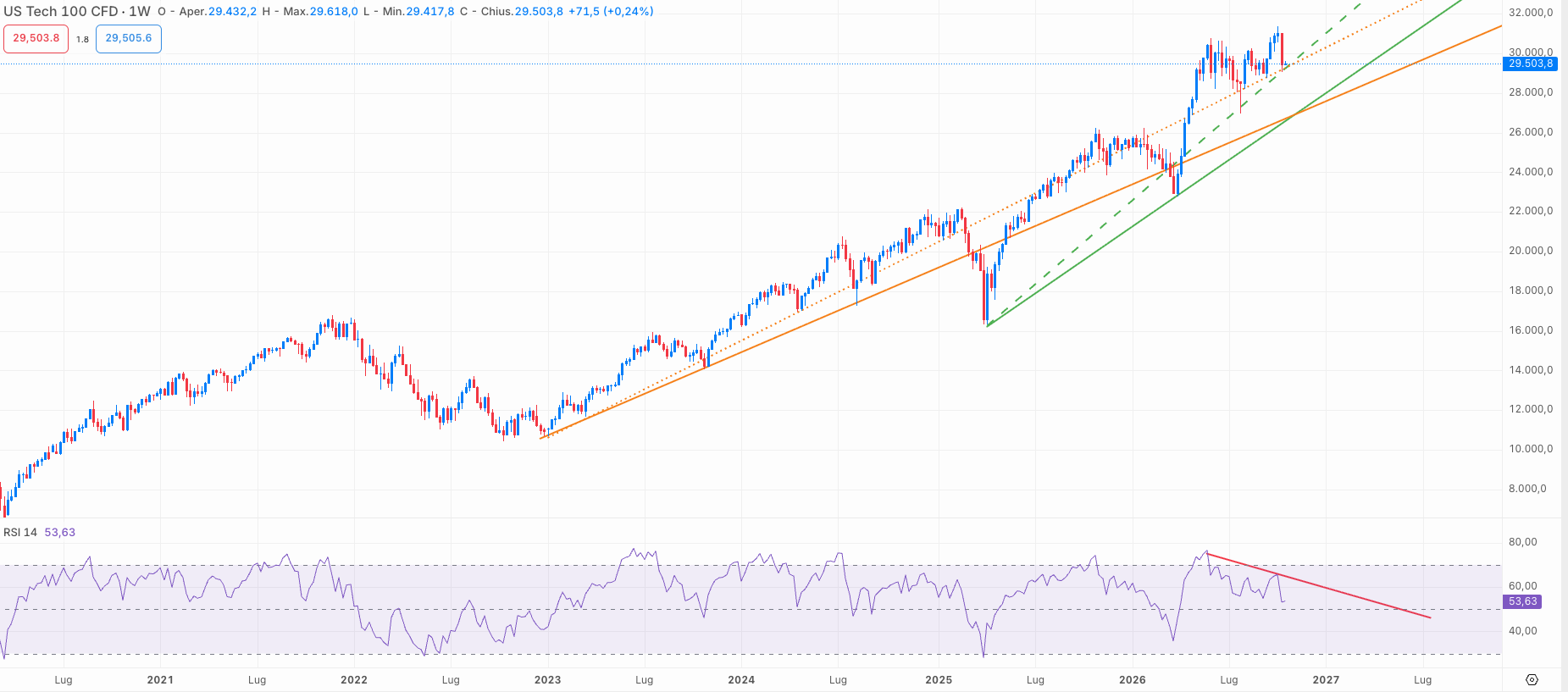The image size is (1568, 692).
Task: Click the 24.000,0 price axis label
Action: (x=1531, y=172)
